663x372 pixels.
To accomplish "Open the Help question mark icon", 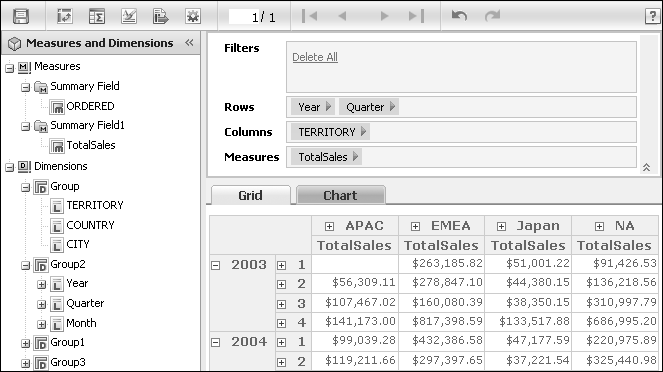I will pos(652,16).
